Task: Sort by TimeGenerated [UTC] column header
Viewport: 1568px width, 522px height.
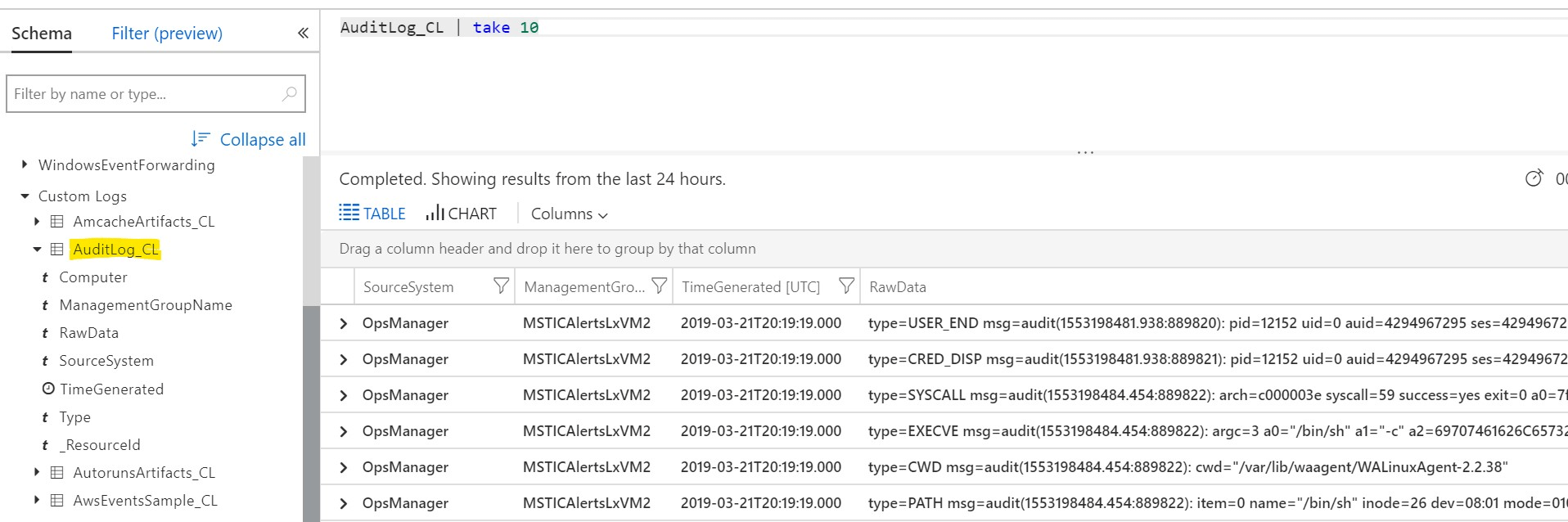Action: (x=750, y=287)
